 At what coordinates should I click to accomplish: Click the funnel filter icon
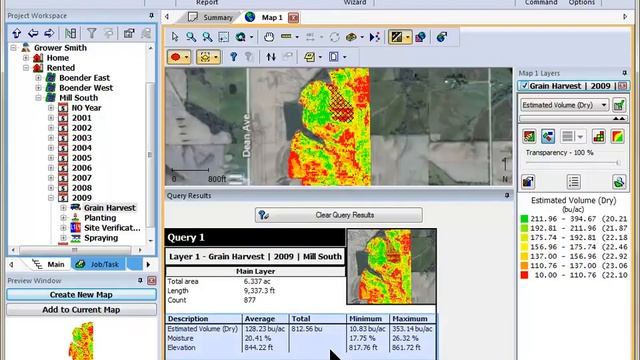click(x=92, y=33)
